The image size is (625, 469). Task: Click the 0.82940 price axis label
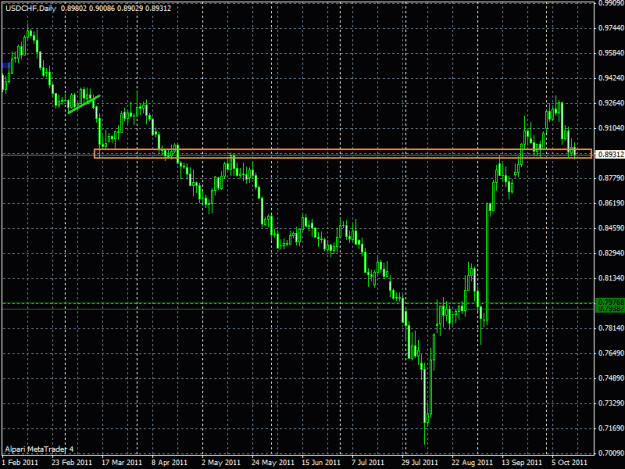(611, 253)
